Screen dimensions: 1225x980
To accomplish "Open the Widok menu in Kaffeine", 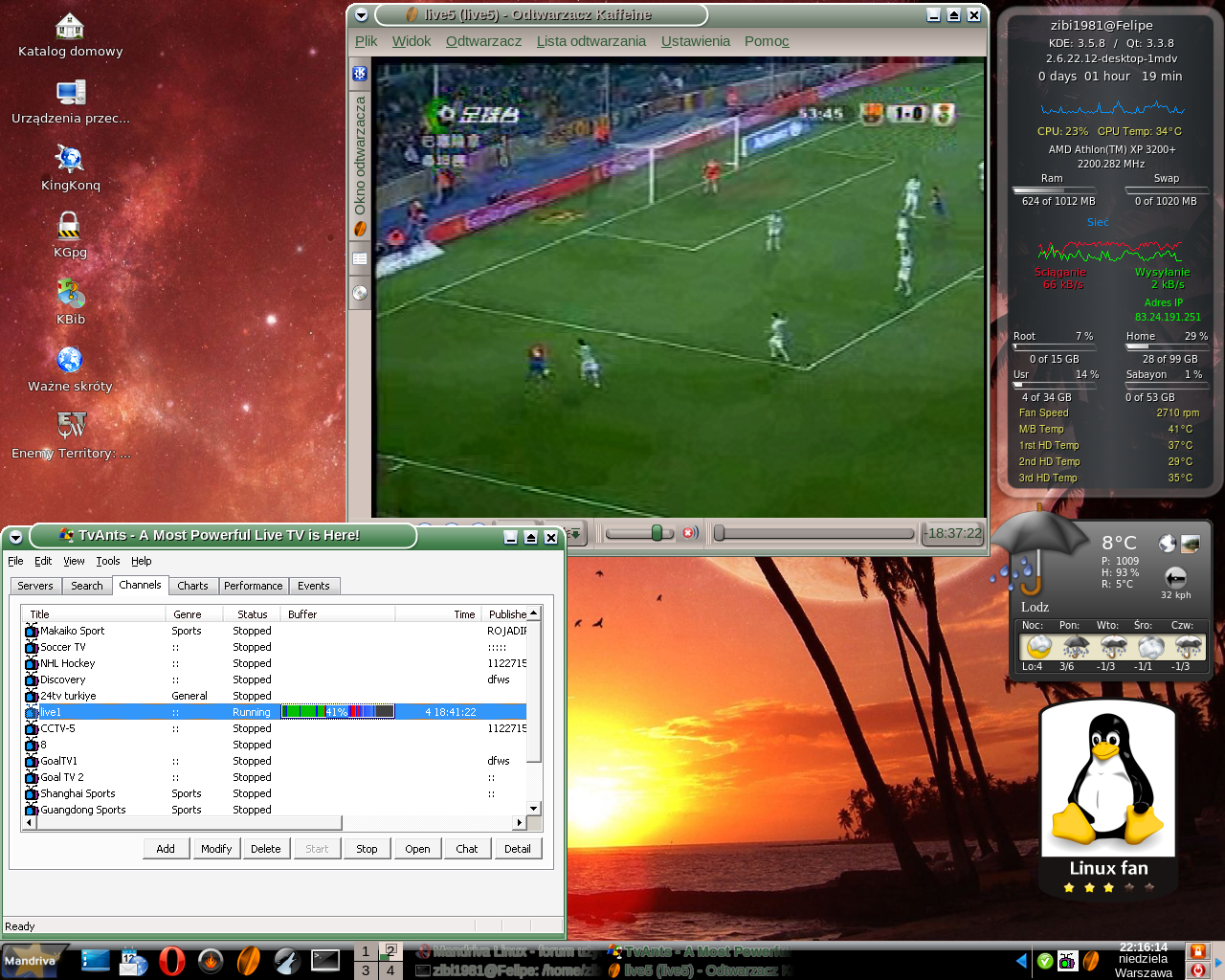I will click(x=412, y=41).
